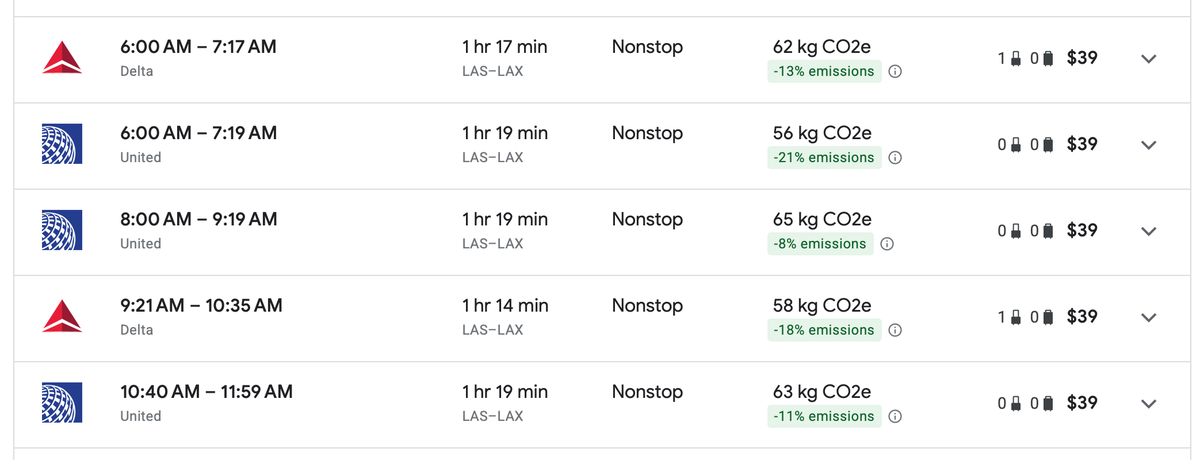
Task: Select the 6:00 AM – 7:17 AM flight
Action: [x=198, y=46]
